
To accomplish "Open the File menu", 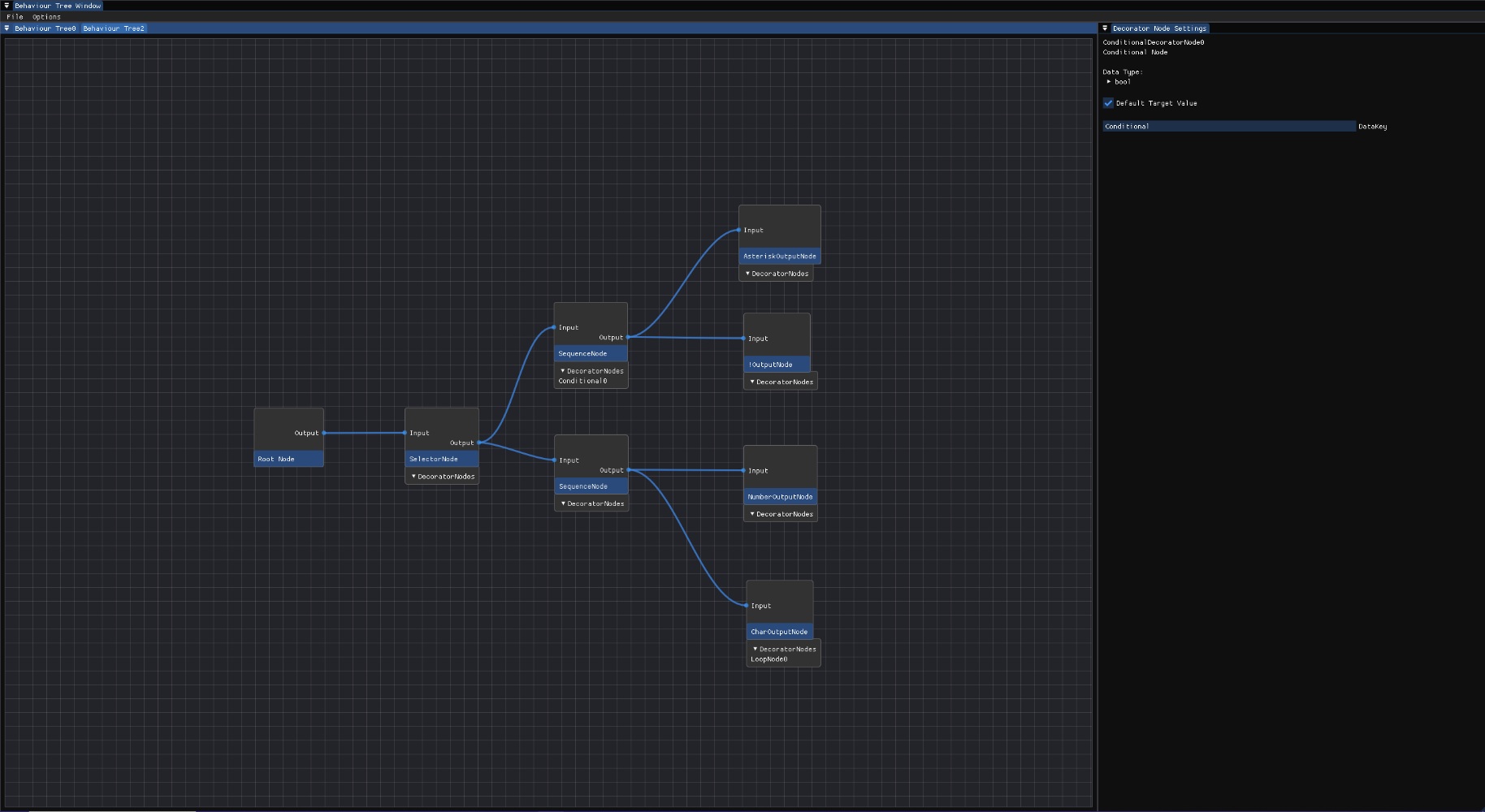I will point(15,17).
